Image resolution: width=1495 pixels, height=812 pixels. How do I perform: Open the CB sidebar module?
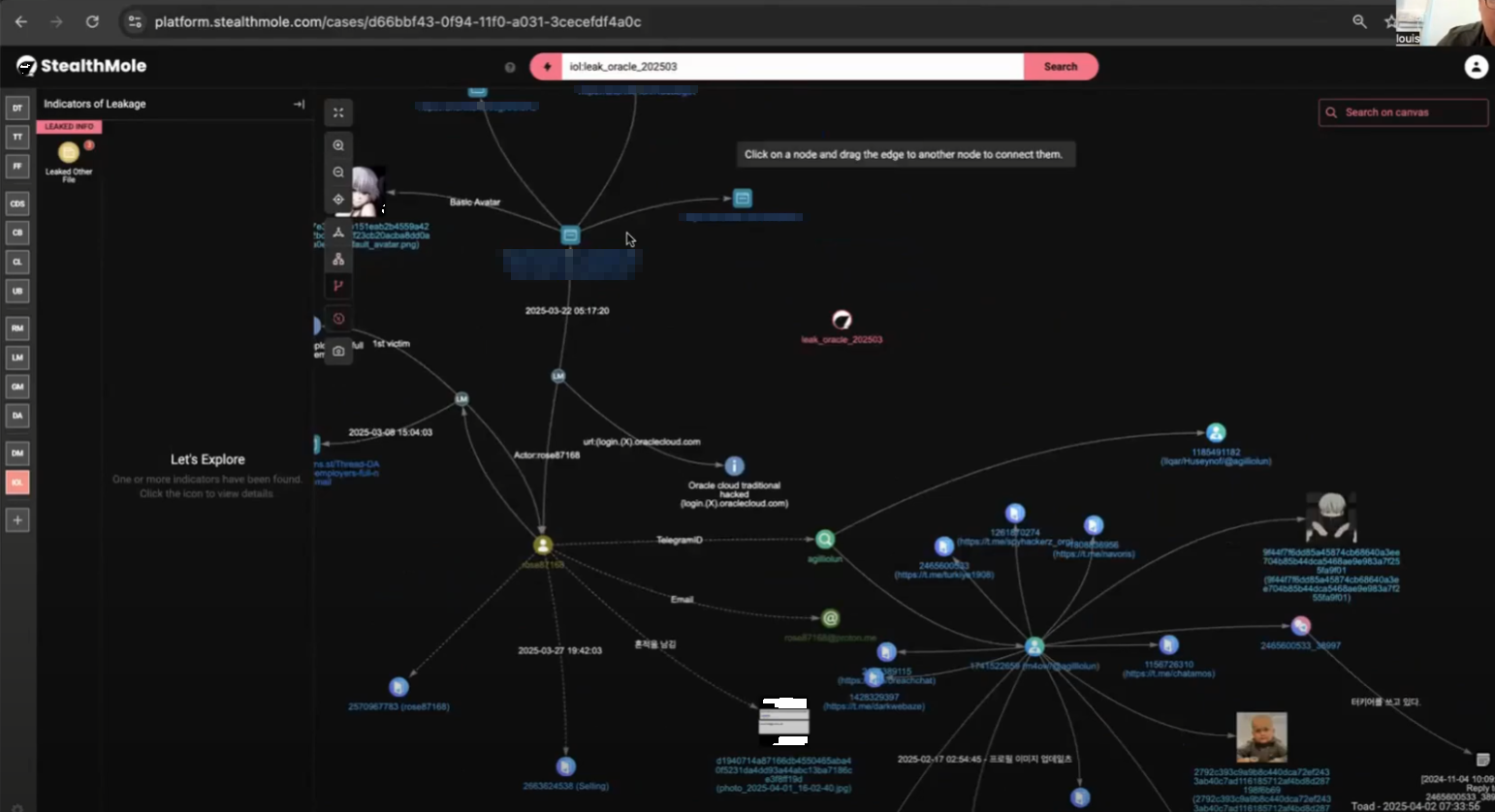pos(17,233)
